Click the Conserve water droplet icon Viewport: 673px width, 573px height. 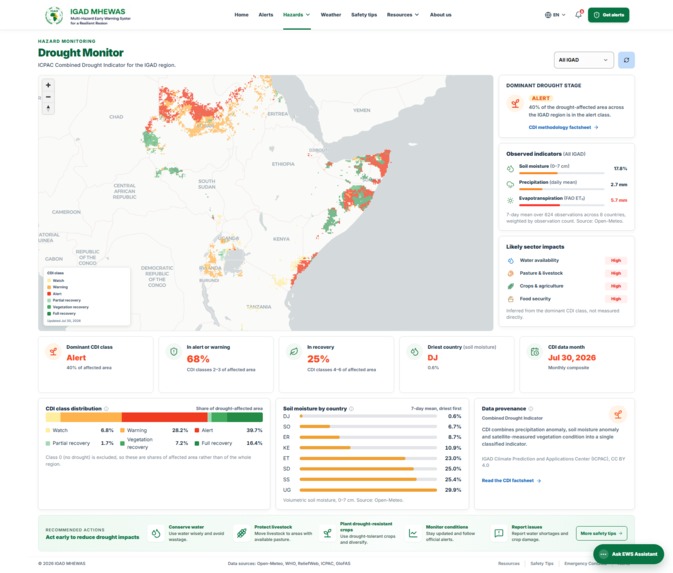[156, 533]
